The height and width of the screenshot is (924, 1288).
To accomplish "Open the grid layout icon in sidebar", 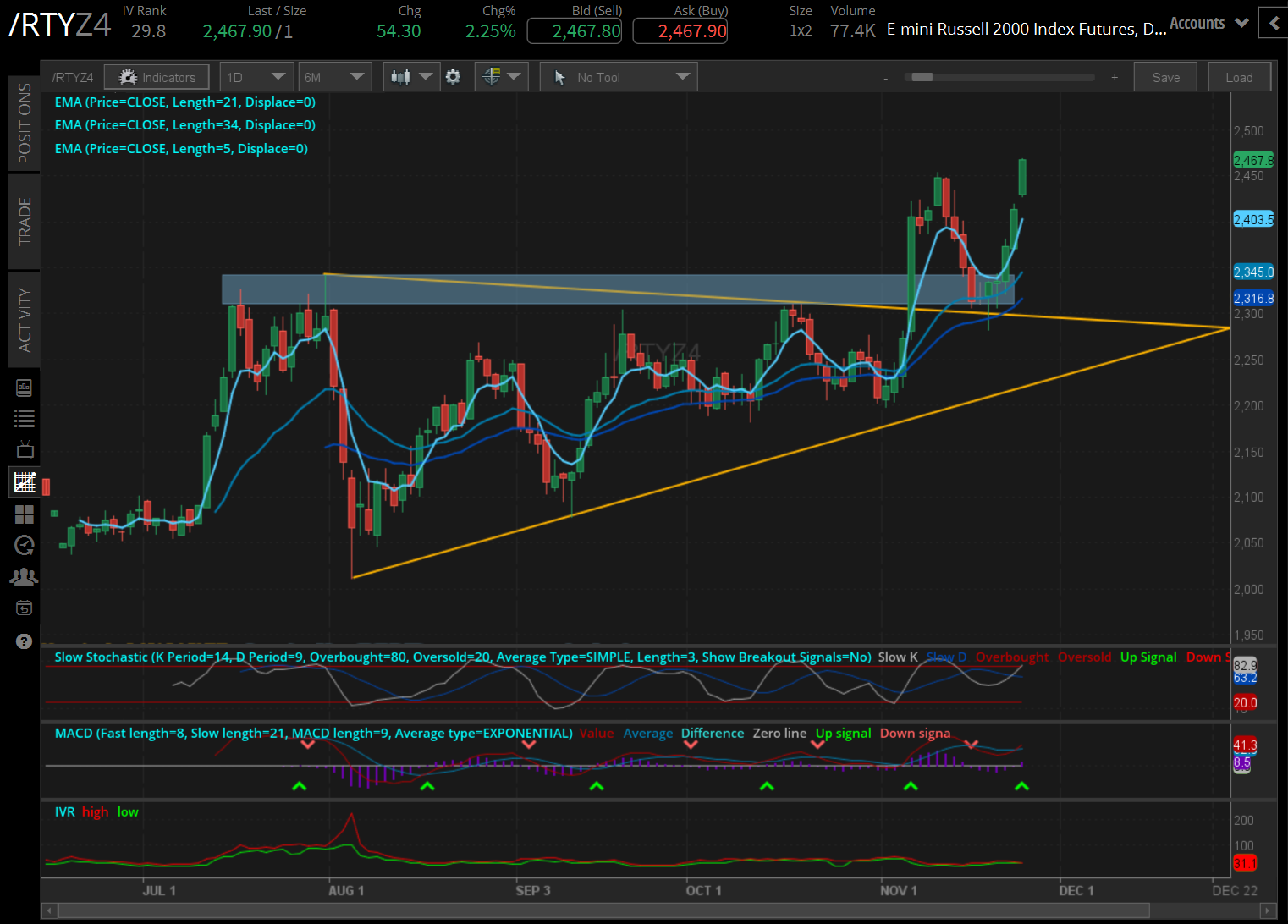I will [25, 514].
